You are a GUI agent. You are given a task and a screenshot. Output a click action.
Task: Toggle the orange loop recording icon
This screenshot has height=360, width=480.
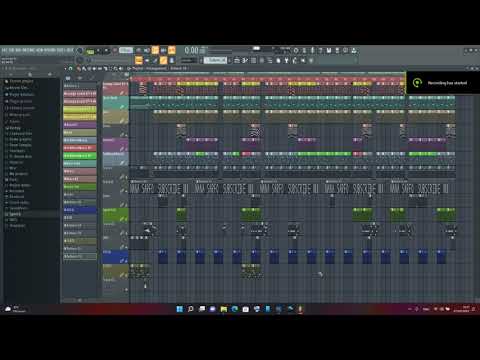(x=172, y=50)
